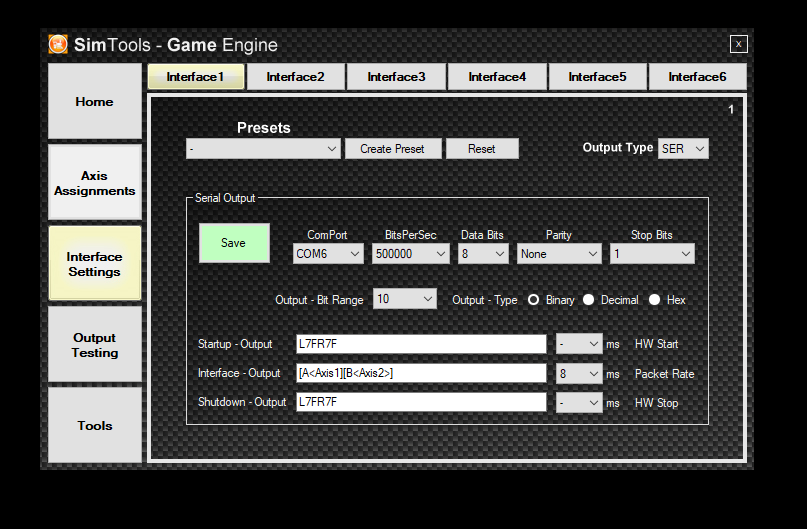The height and width of the screenshot is (529, 807).
Task: Click the HW Start label
Action: click(x=656, y=344)
